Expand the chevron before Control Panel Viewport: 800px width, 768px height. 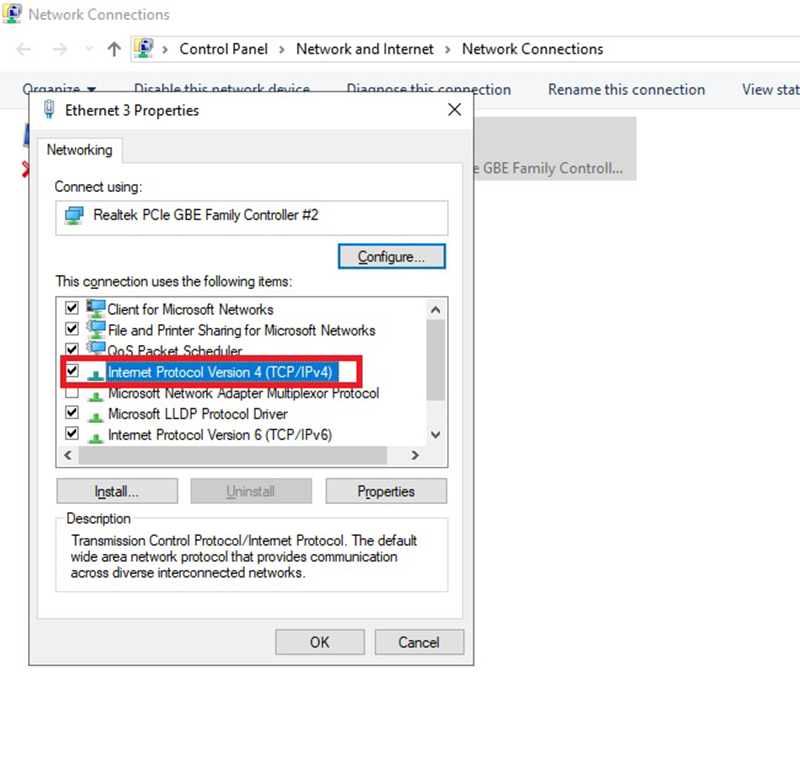(x=165, y=49)
